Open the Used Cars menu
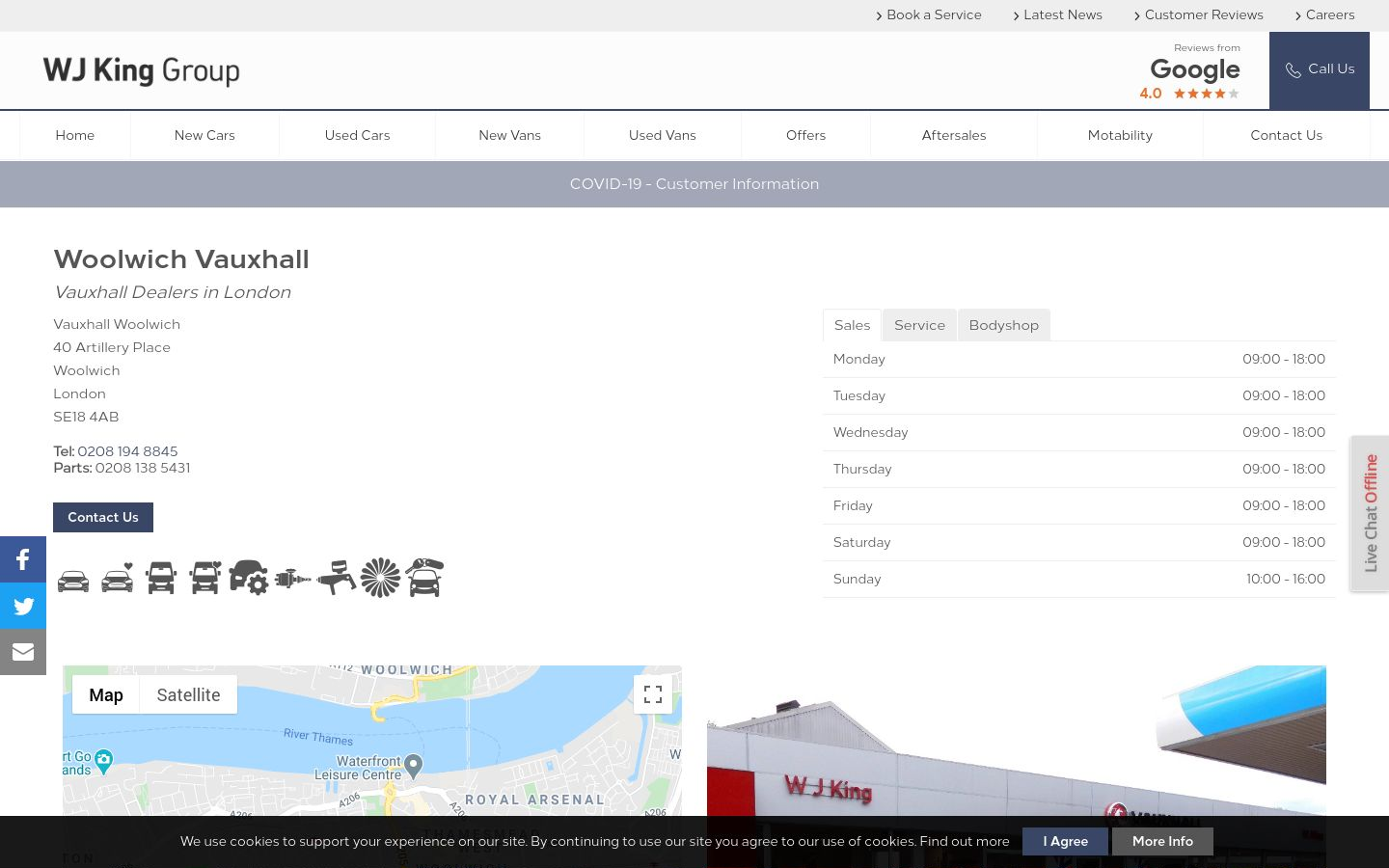Screen dimensions: 1389x868 357,135
